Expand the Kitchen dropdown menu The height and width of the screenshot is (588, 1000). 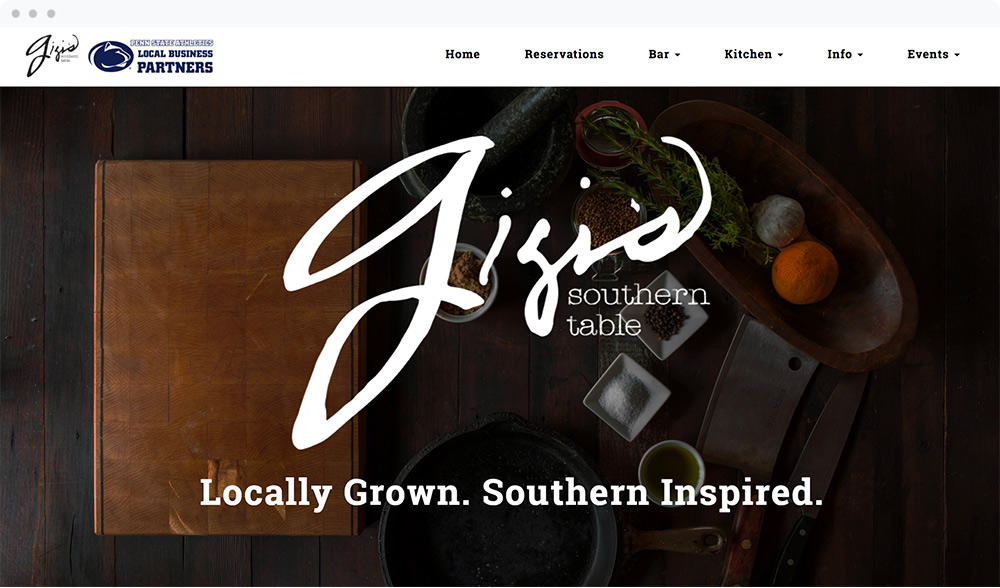[x=753, y=54]
